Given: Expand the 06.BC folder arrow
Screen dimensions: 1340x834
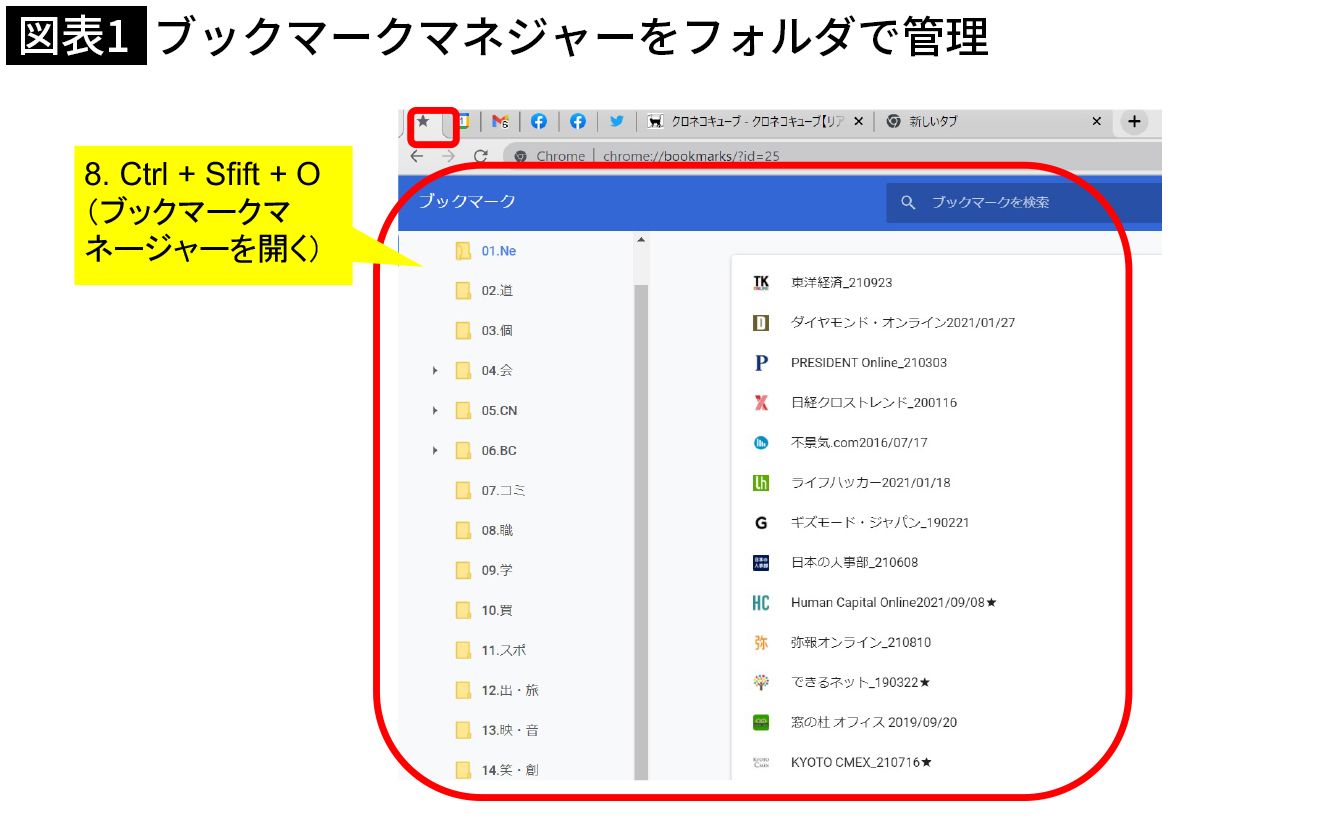Looking at the screenshot, I should (x=435, y=451).
